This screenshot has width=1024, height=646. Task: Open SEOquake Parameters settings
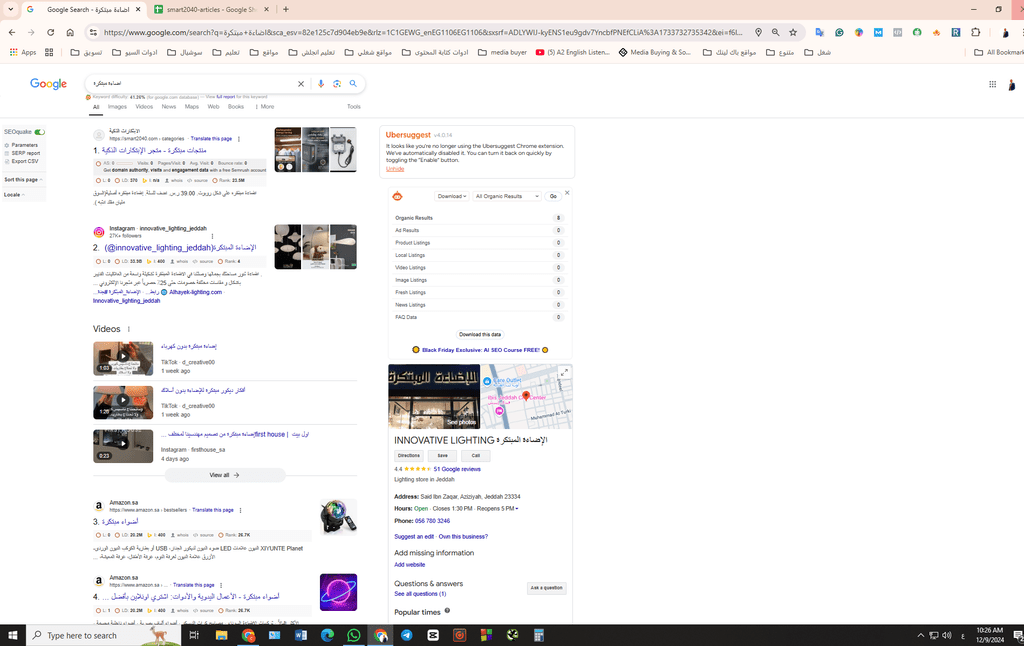[22, 145]
